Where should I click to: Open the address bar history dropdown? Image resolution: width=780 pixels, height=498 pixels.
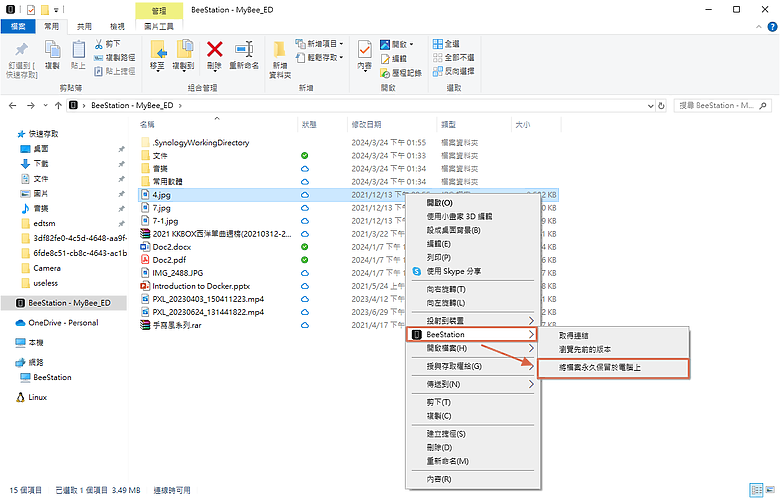click(650, 105)
